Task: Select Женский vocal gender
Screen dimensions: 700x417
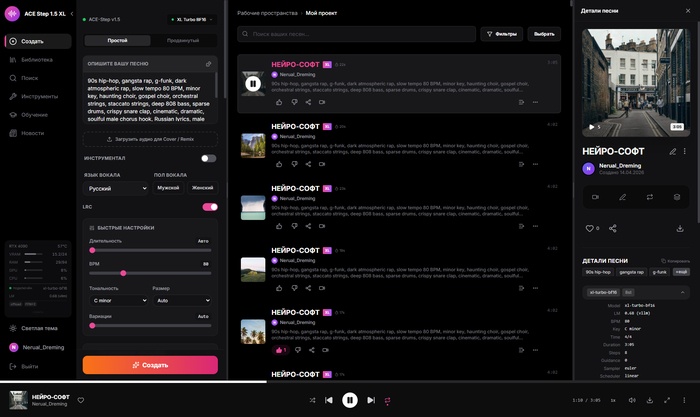Action: 202,188
